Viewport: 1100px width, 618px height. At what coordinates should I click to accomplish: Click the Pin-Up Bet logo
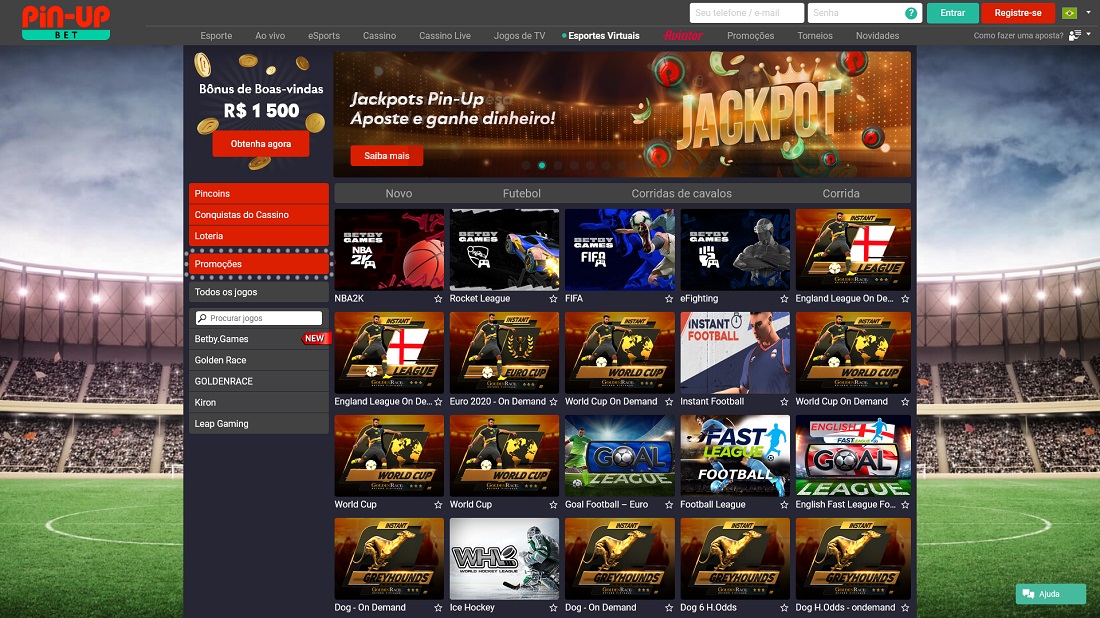click(x=66, y=22)
